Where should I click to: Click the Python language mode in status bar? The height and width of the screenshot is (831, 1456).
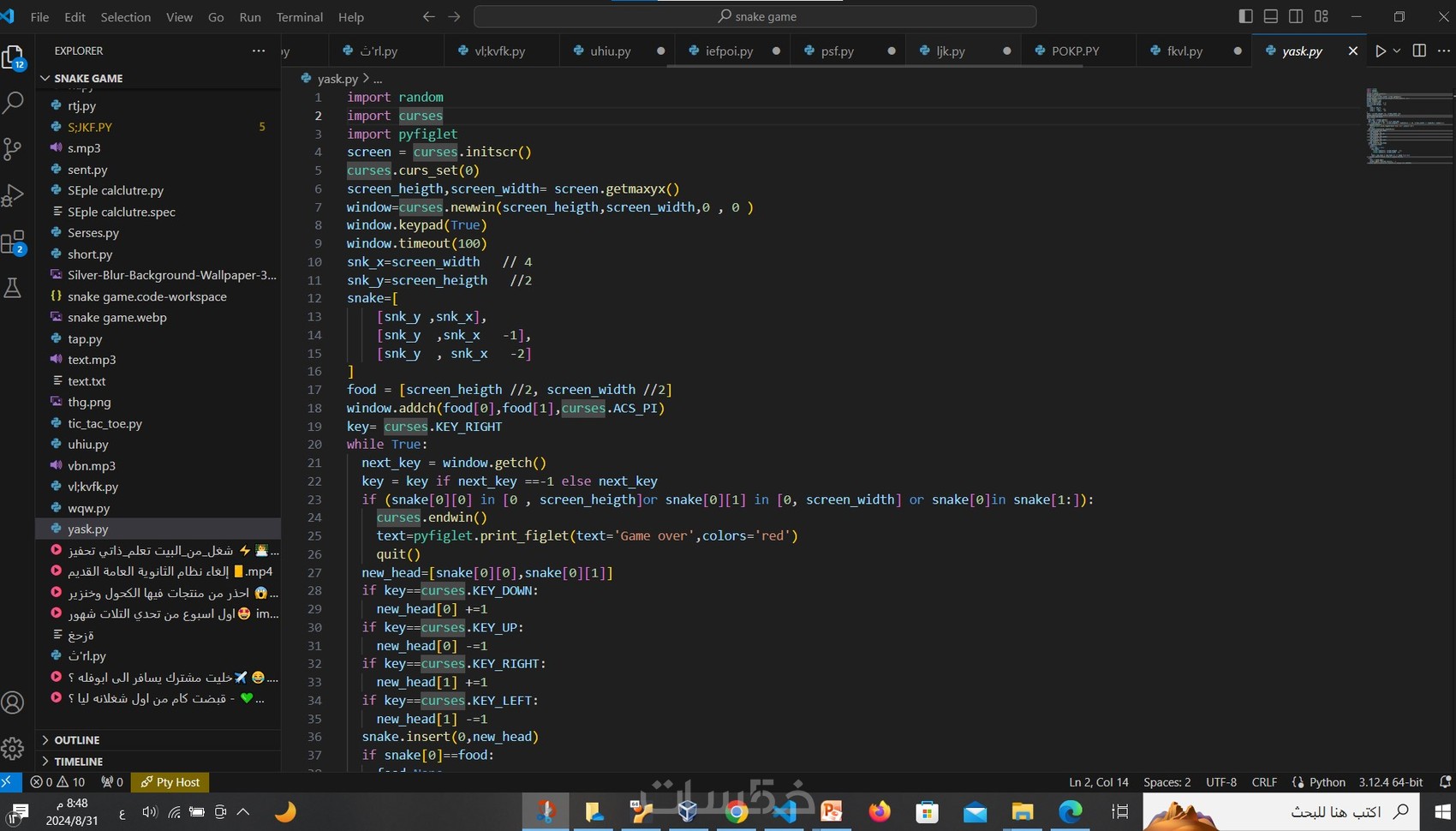(x=1327, y=782)
